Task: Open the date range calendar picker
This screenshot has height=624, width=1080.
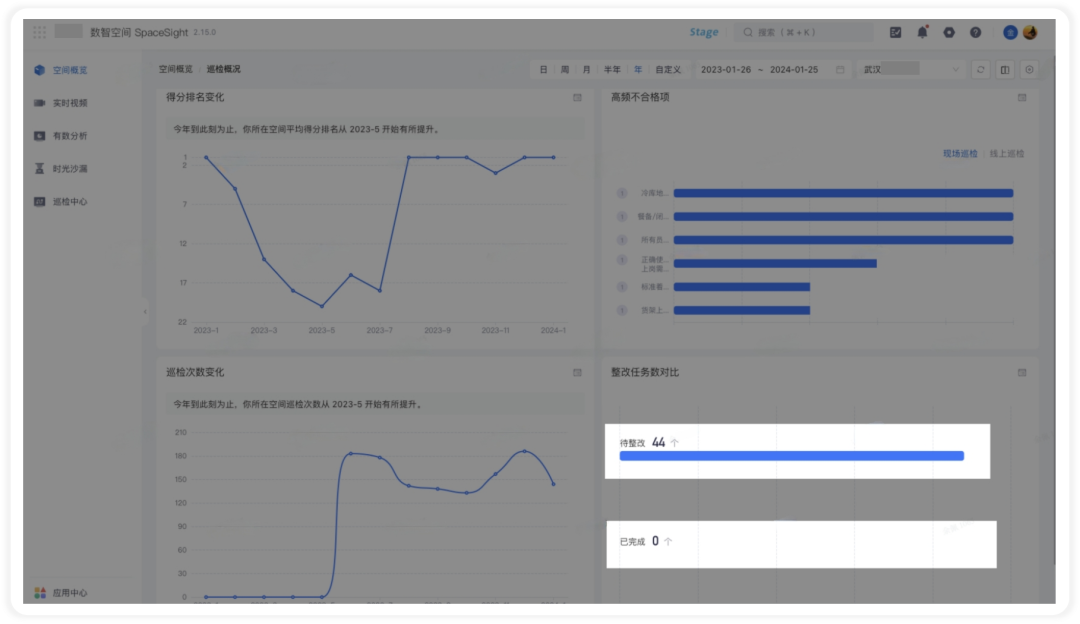Action: click(x=840, y=70)
